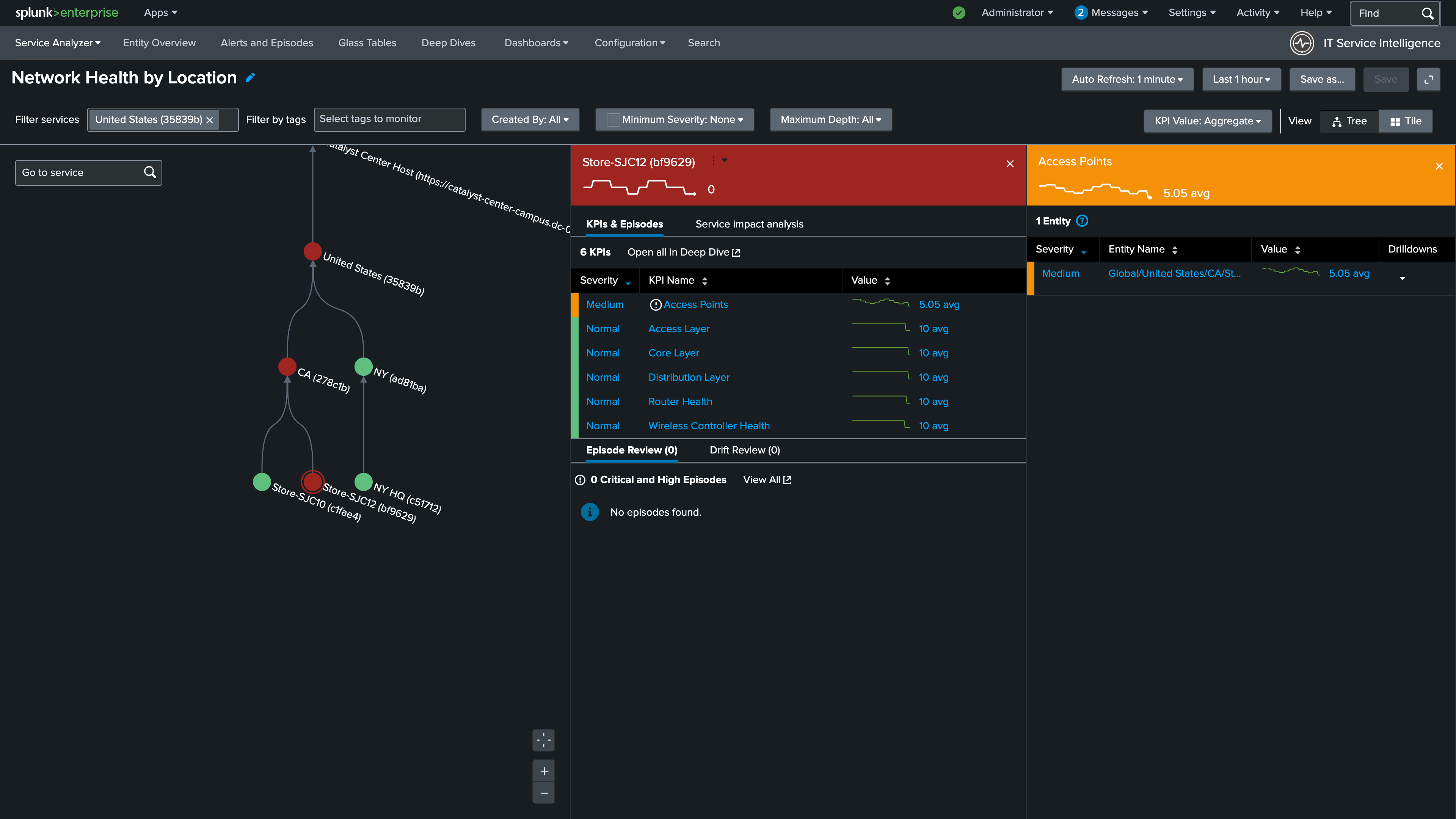The height and width of the screenshot is (819, 1456).
Task: Switch to Drift Review (0) tab
Action: (x=744, y=450)
